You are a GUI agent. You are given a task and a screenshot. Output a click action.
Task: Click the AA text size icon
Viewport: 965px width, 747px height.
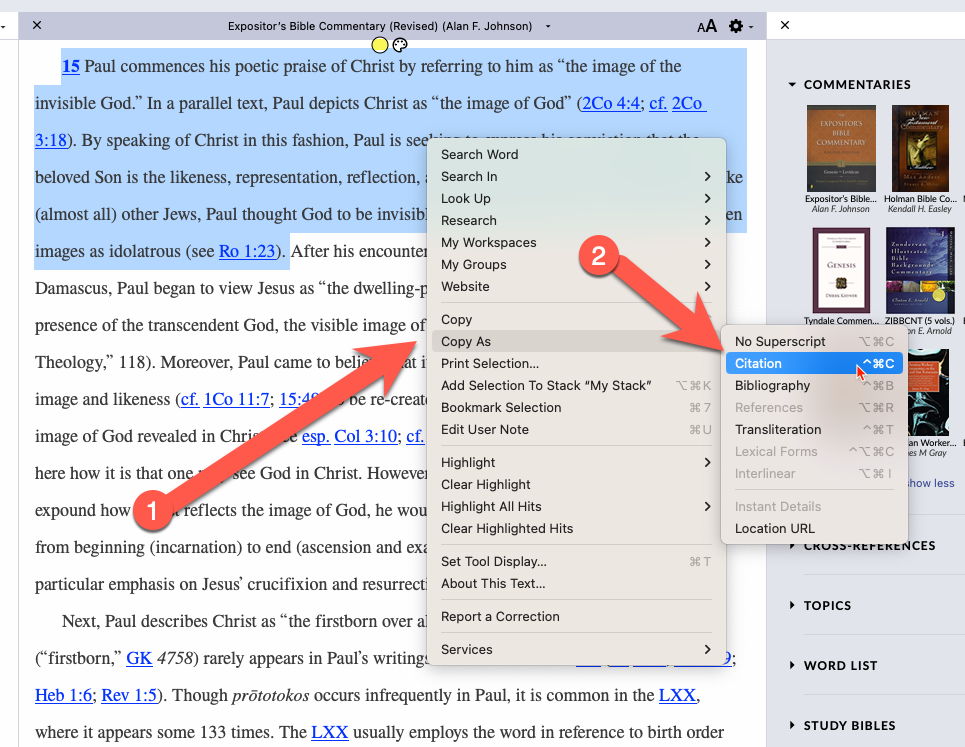[x=707, y=26]
